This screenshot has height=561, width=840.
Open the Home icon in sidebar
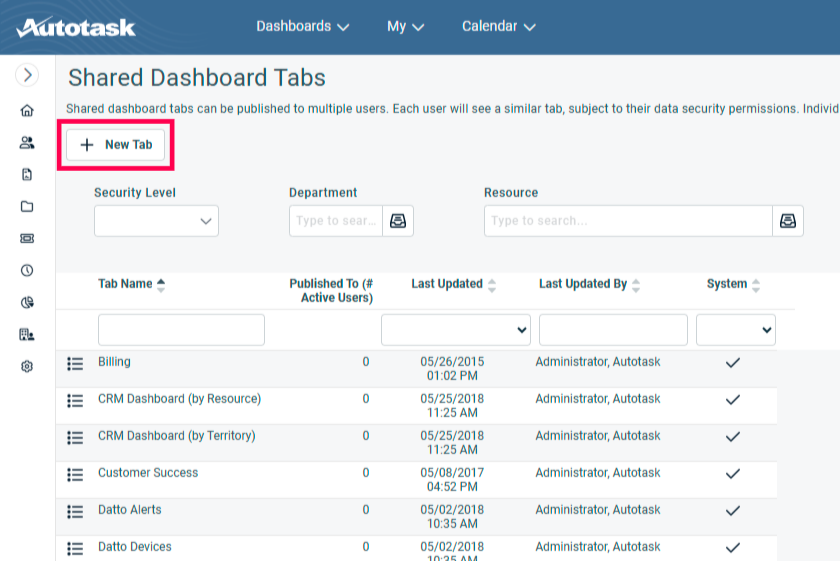(27, 111)
